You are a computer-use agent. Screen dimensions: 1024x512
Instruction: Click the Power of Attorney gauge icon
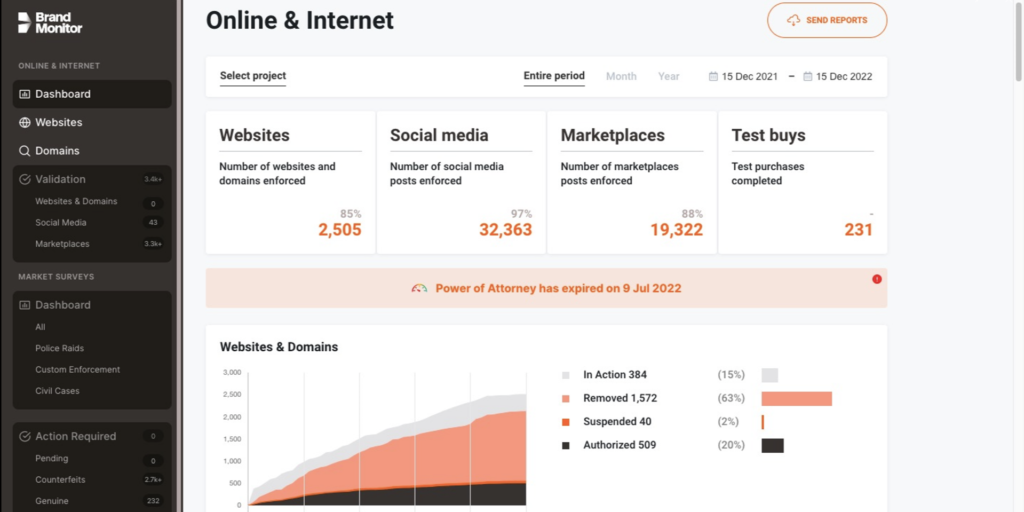tap(419, 288)
